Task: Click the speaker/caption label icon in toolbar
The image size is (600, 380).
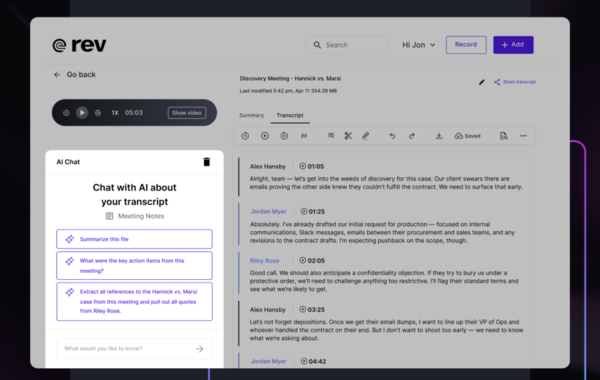Action: tap(331, 135)
